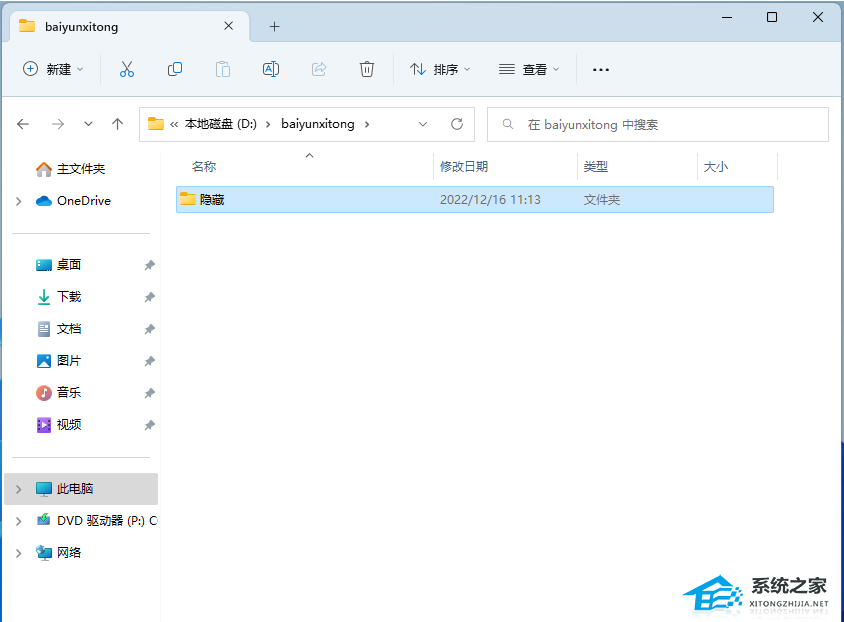Click the Delete trash icon
The image size is (844, 622).
[367, 69]
